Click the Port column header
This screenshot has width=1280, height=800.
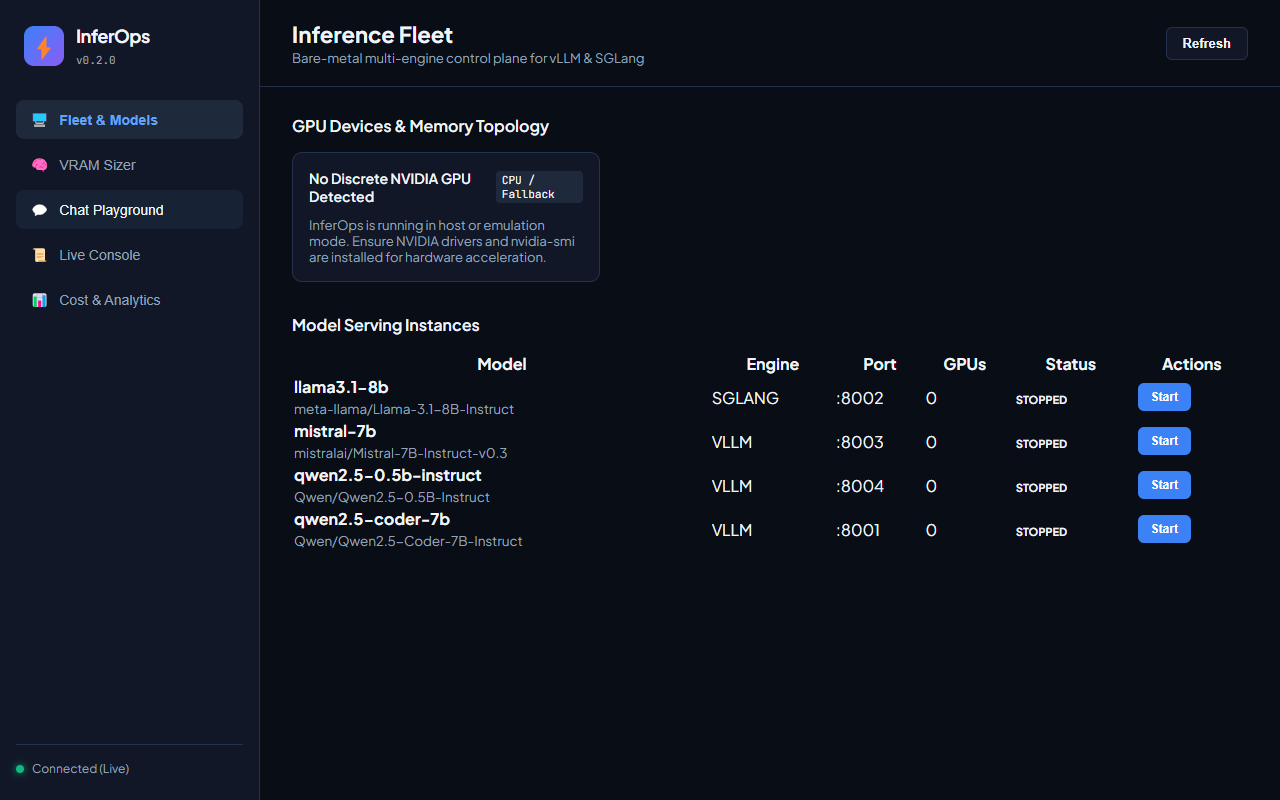click(x=880, y=364)
